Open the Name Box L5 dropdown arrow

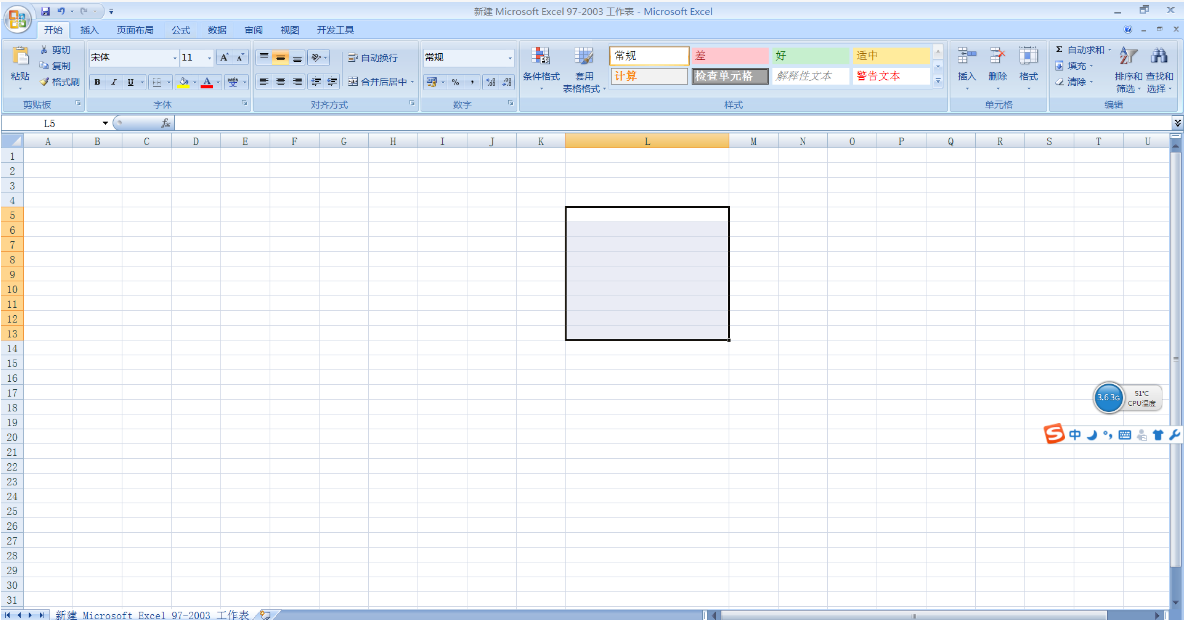pyautogui.click(x=105, y=123)
